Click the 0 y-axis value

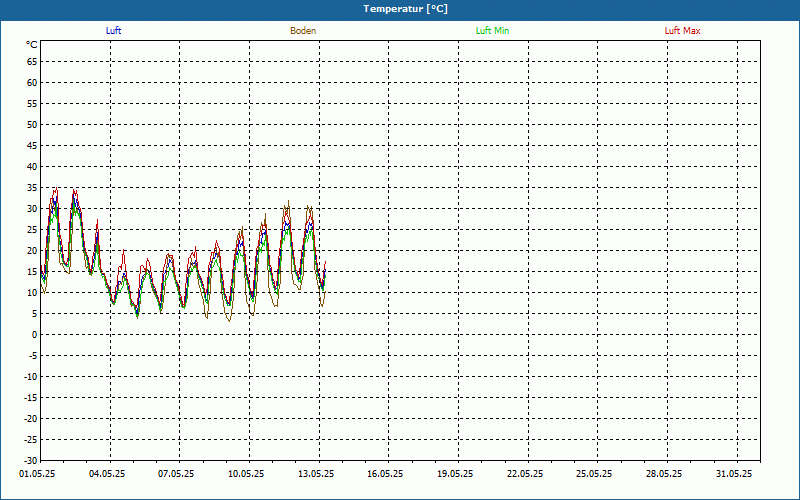[35, 335]
